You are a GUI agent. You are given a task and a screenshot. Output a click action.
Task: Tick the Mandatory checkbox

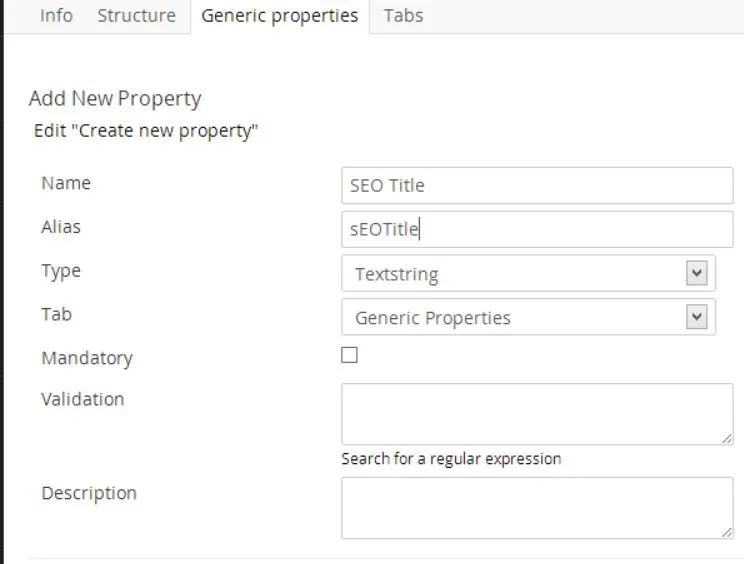coord(349,355)
